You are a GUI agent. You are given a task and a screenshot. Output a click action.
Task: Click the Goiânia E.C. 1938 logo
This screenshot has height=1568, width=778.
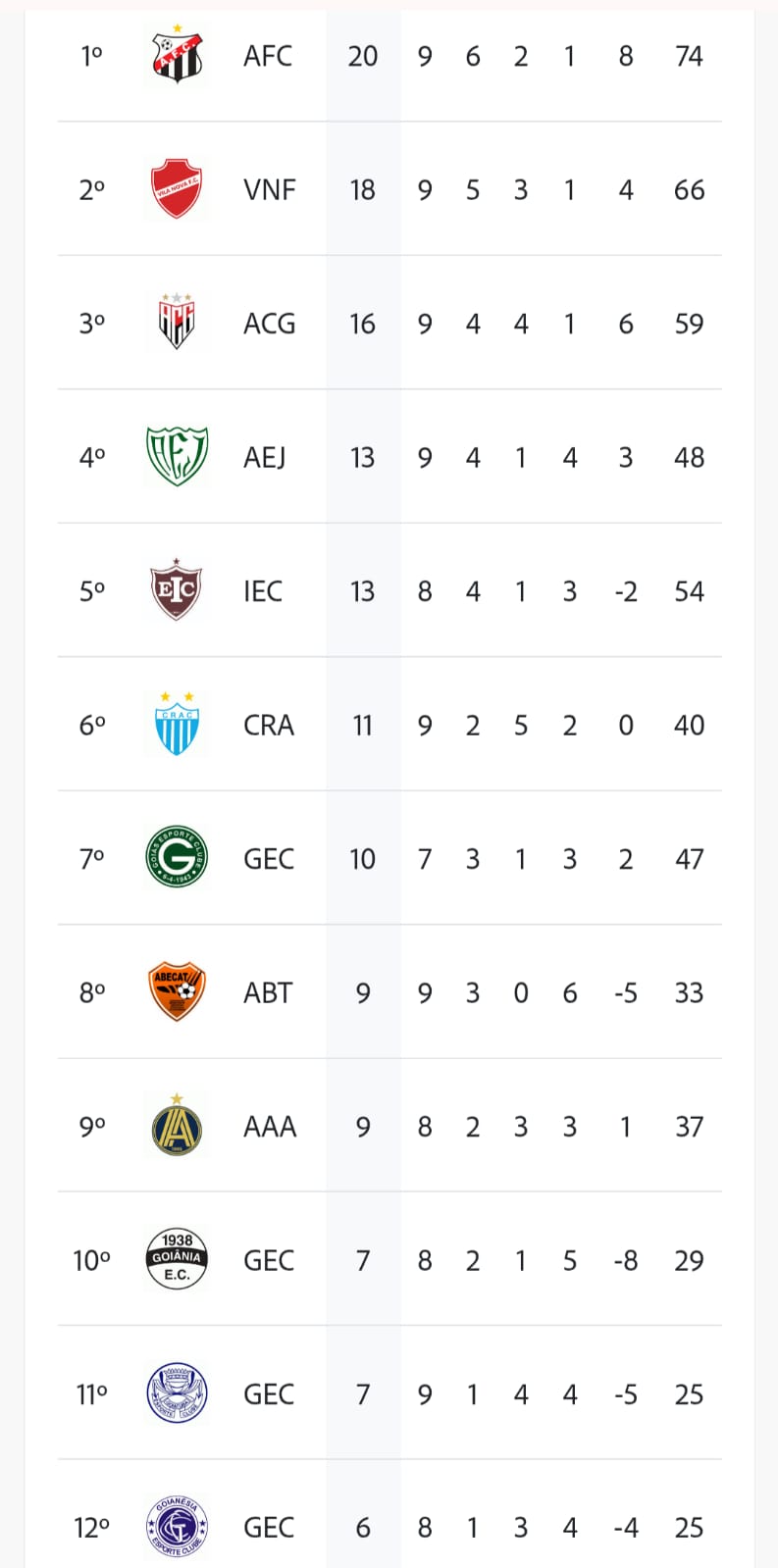pos(177,1259)
